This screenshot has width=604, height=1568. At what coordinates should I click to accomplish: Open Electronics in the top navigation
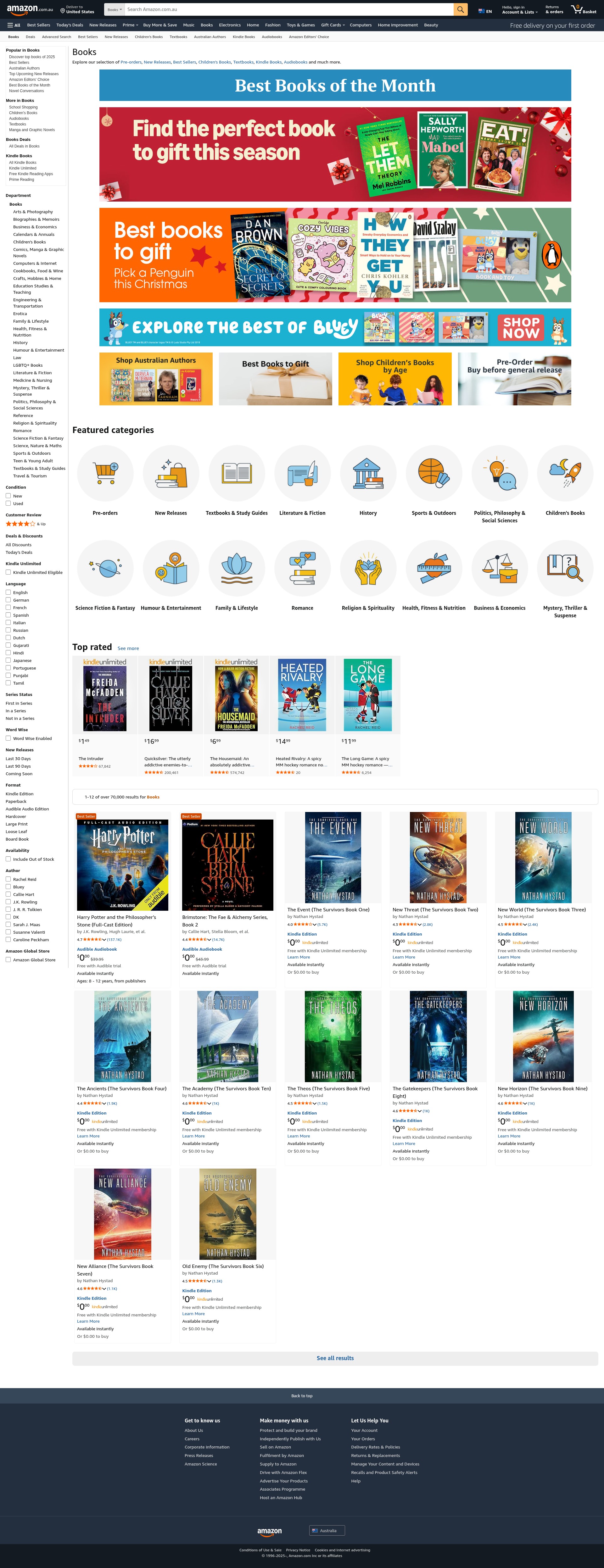tap(230, 25)
